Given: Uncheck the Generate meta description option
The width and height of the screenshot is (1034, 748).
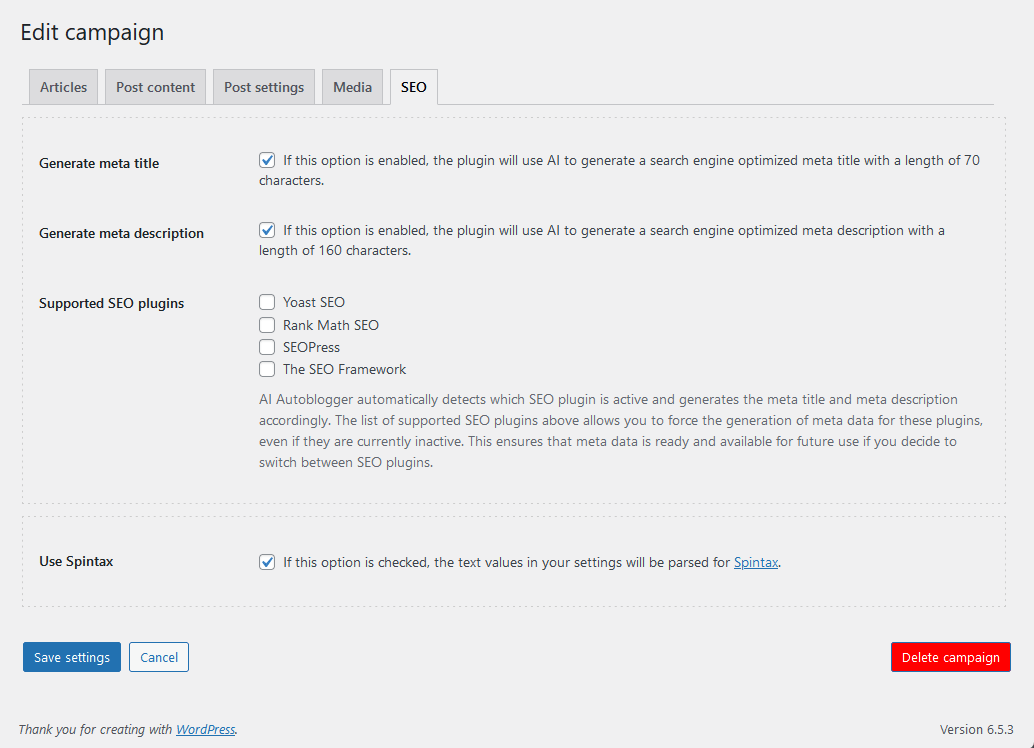Looking at the screenshot, I should (267, 230).
